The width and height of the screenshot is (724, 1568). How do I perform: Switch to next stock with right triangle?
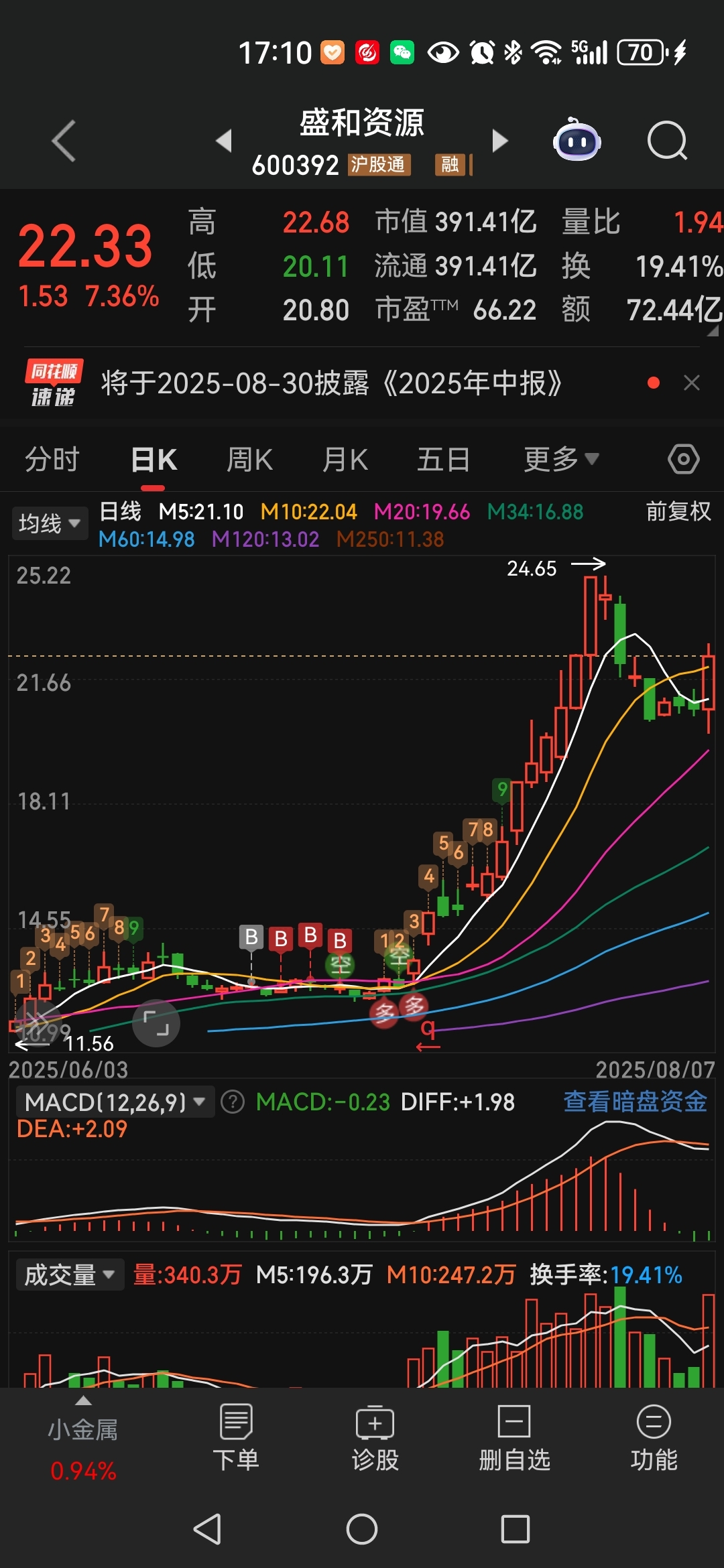click(500, 141)
